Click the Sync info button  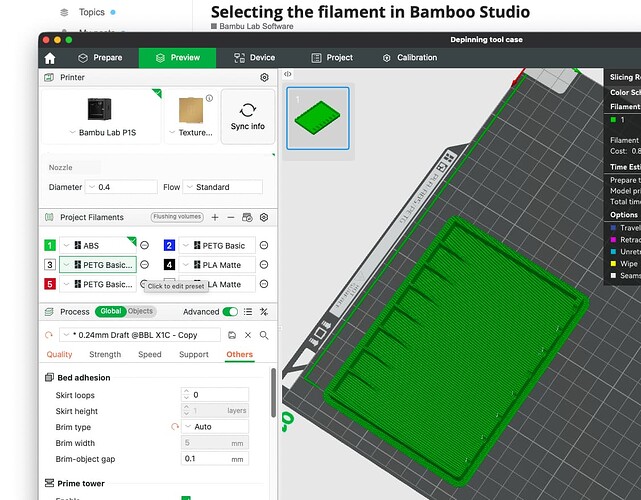click(248, 117)
